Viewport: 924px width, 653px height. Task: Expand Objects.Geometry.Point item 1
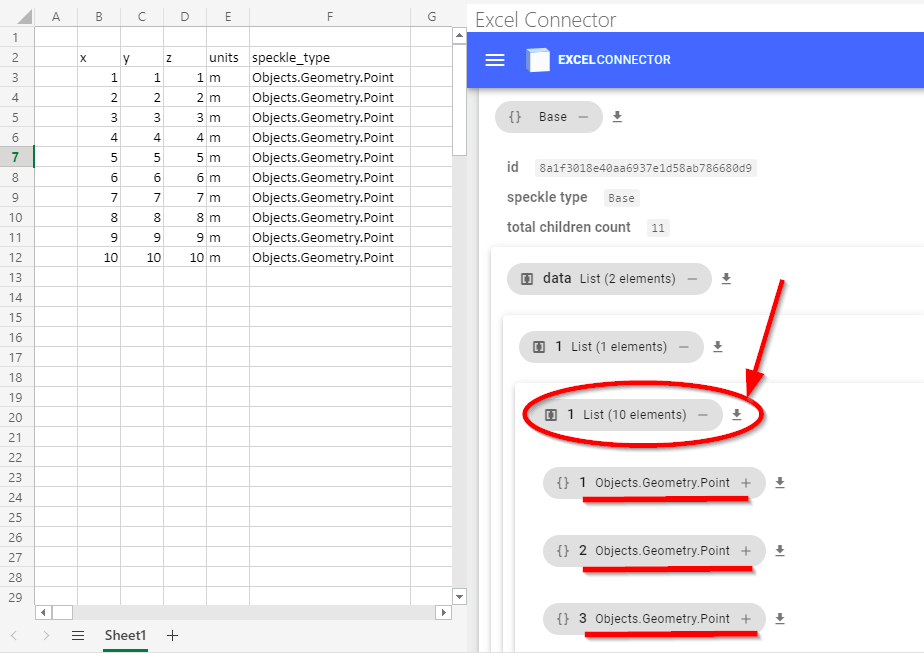click(x=746, y=483)
